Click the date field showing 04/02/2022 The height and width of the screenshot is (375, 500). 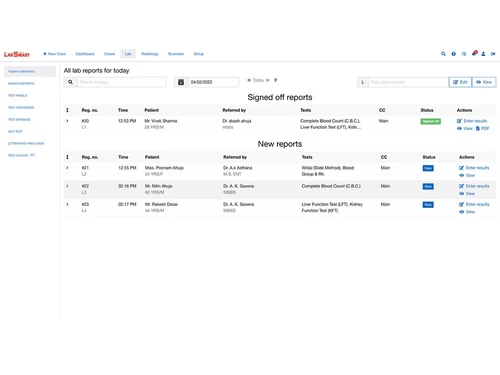214,82
